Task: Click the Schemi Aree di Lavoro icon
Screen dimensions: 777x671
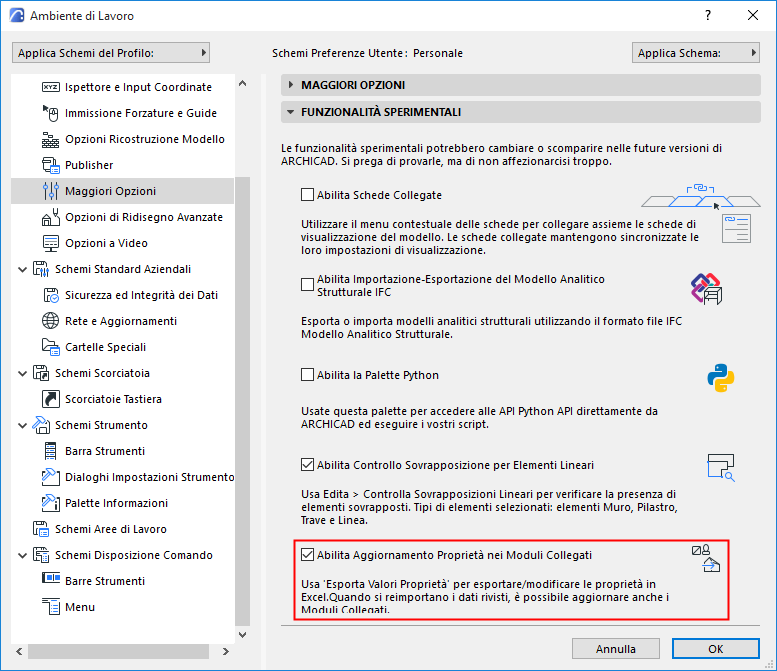Action: click(x=41, y=529)
